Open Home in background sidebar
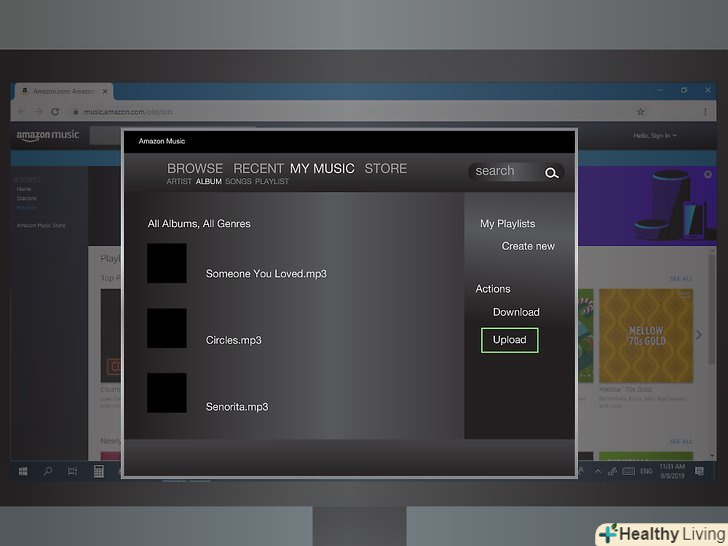728x546 pixels. (24, 189)
